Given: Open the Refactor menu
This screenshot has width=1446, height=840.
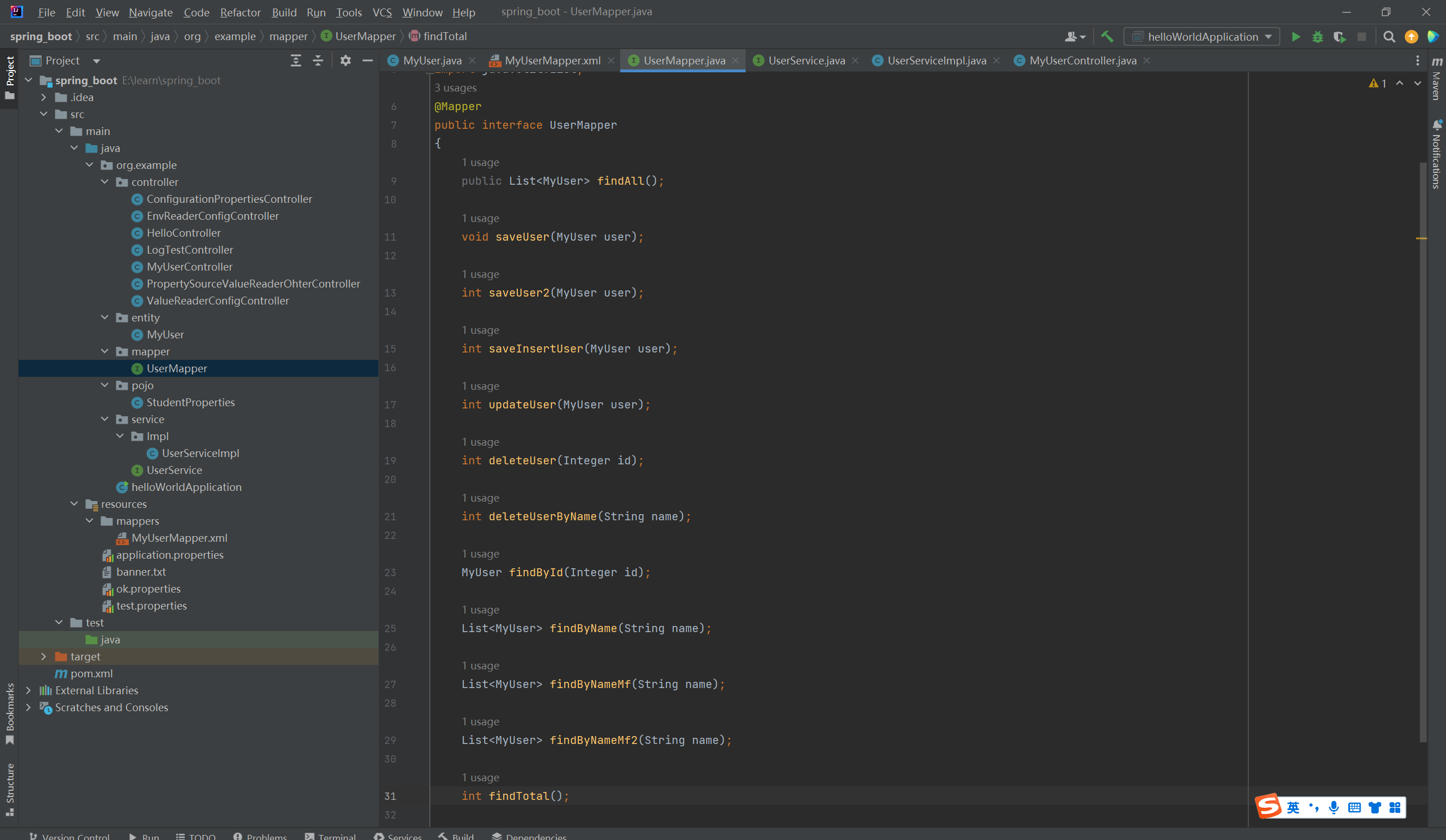Looking at the screenshot, I should [x=240, y=12].
